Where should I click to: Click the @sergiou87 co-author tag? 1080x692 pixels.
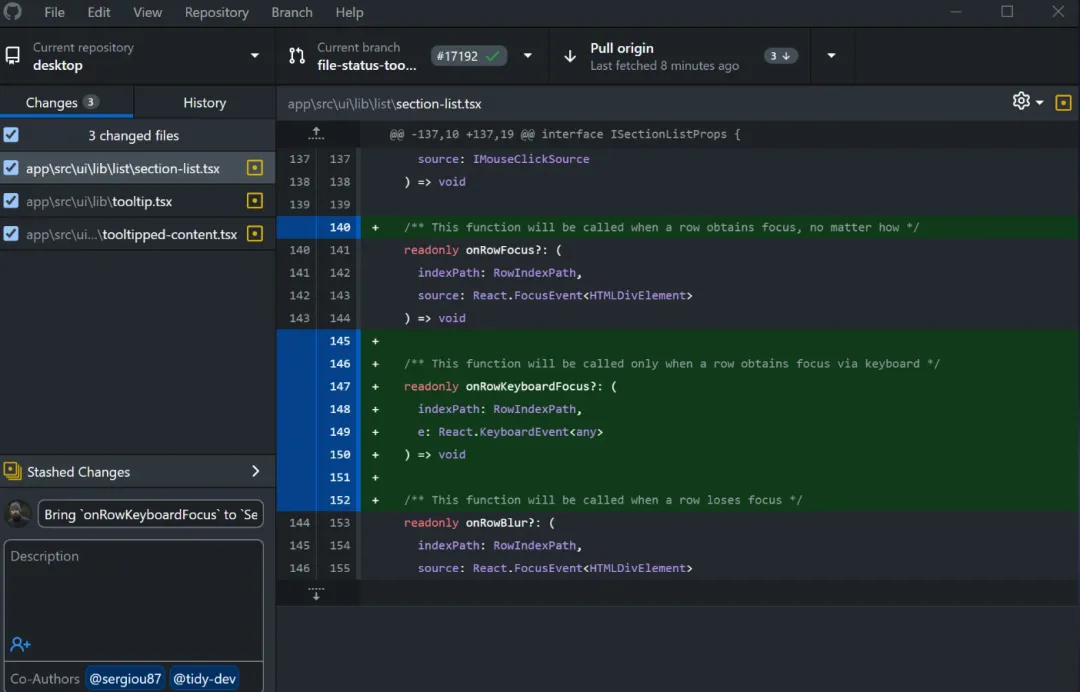coord(125,678)
